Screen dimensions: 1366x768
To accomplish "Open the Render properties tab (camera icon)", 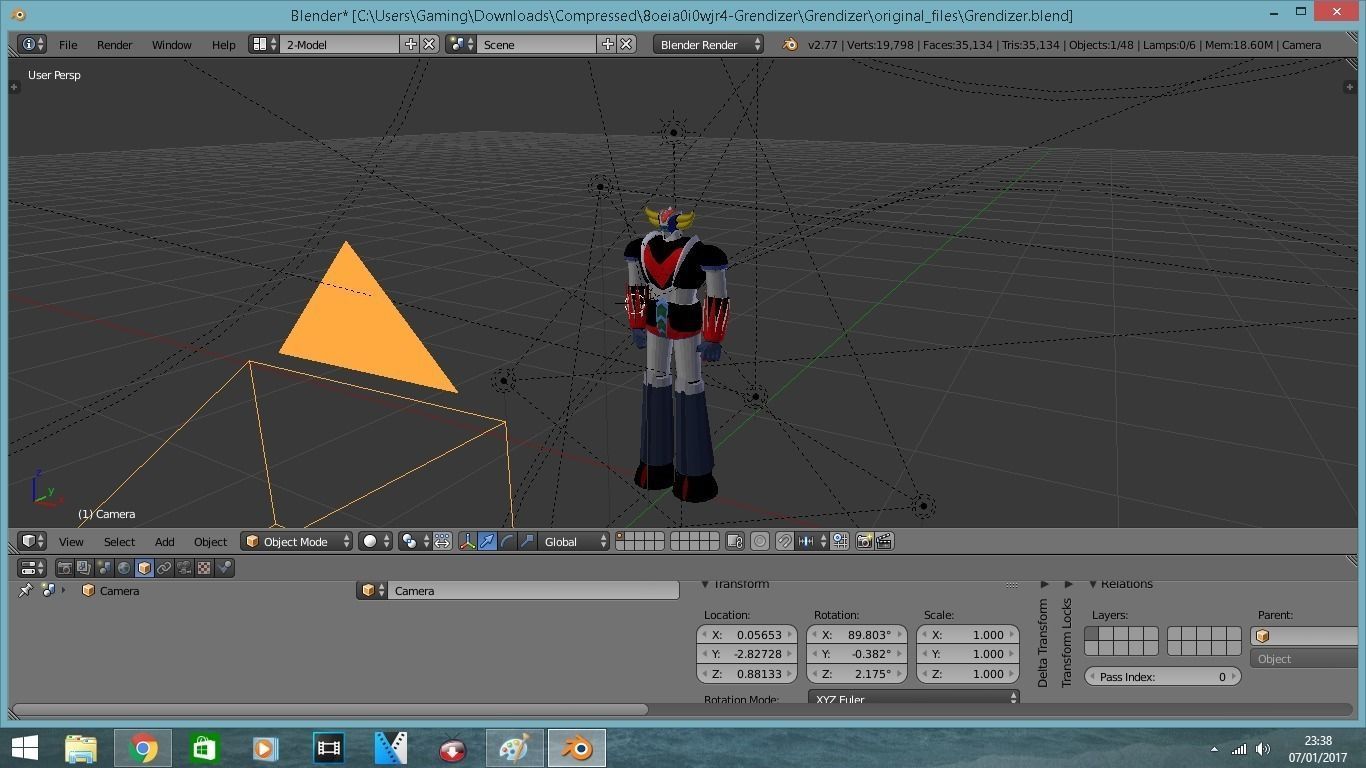I will coord(65,568).
